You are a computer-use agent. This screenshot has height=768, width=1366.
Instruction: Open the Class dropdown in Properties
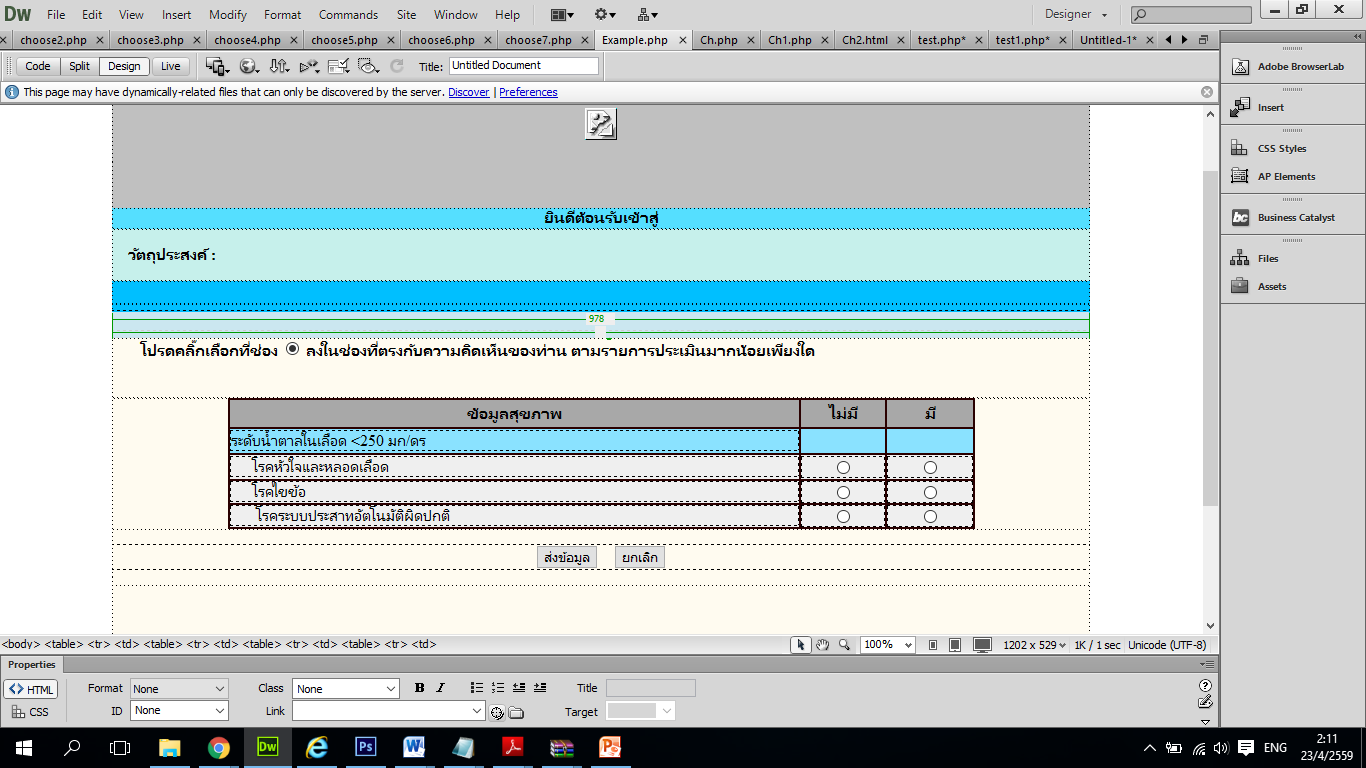346,689
